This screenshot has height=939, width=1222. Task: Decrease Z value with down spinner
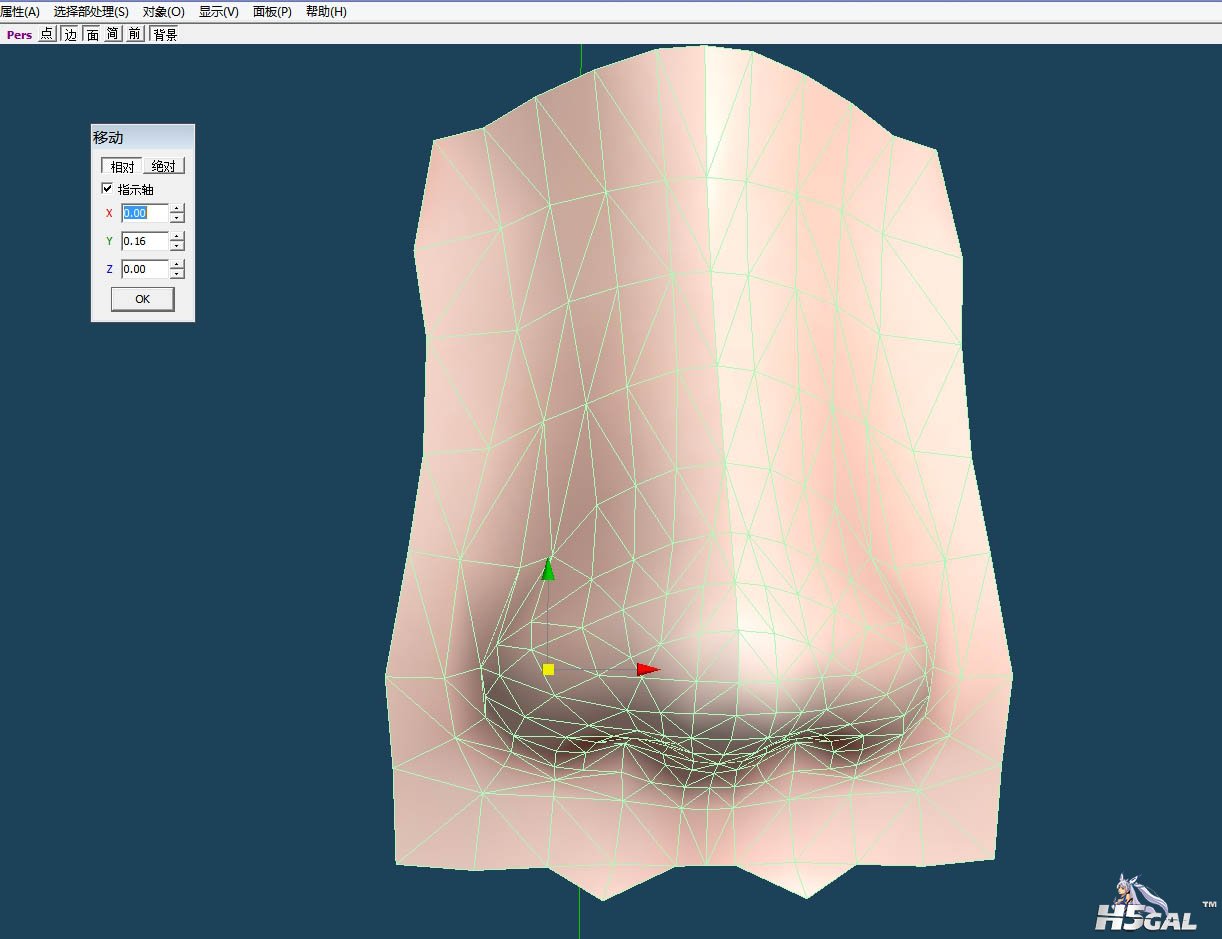177,274
